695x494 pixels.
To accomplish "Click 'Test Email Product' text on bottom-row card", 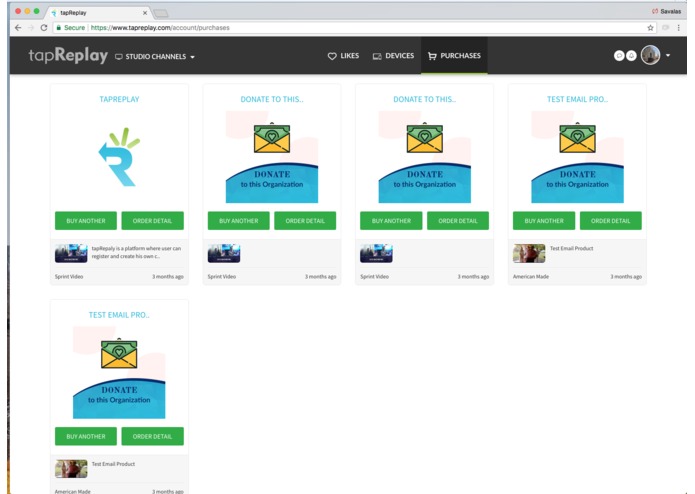I will point(113,464).
